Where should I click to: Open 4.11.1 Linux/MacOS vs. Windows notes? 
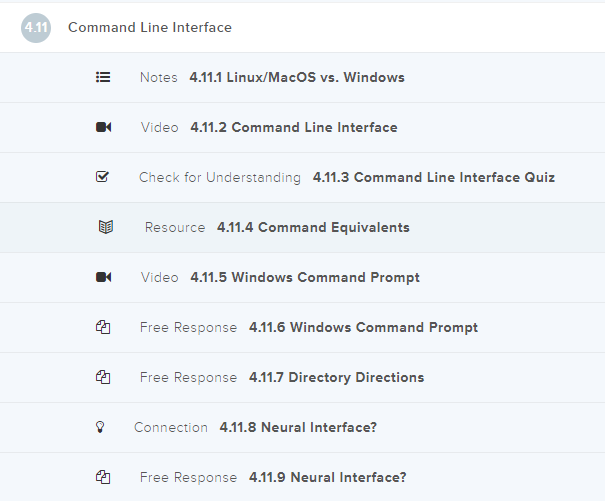[x=296, y=77]
